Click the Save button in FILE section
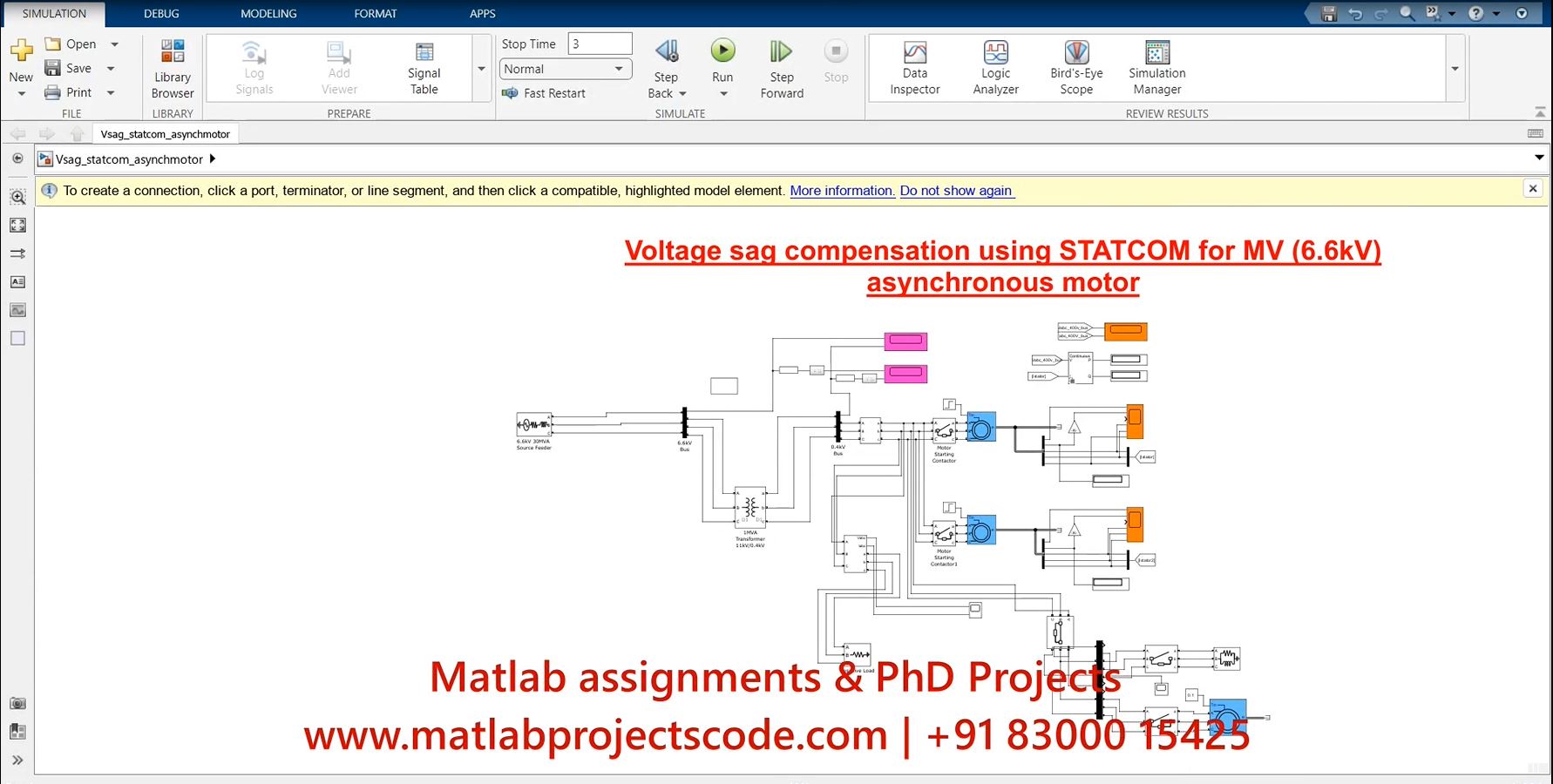Image resolution: width=1553 pixels, height=784 pixels. (x=69, y=68)
